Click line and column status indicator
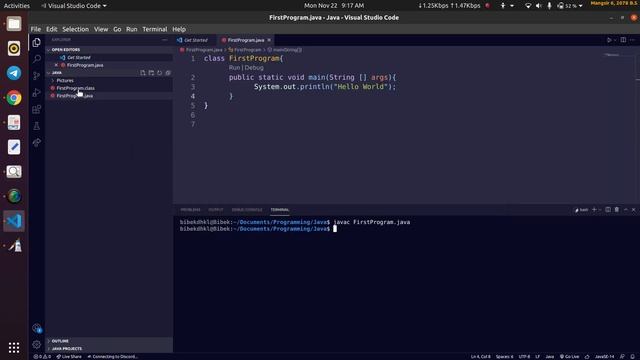Image resolution: width=640 pixels, height=360 pixels. (480, 357)
